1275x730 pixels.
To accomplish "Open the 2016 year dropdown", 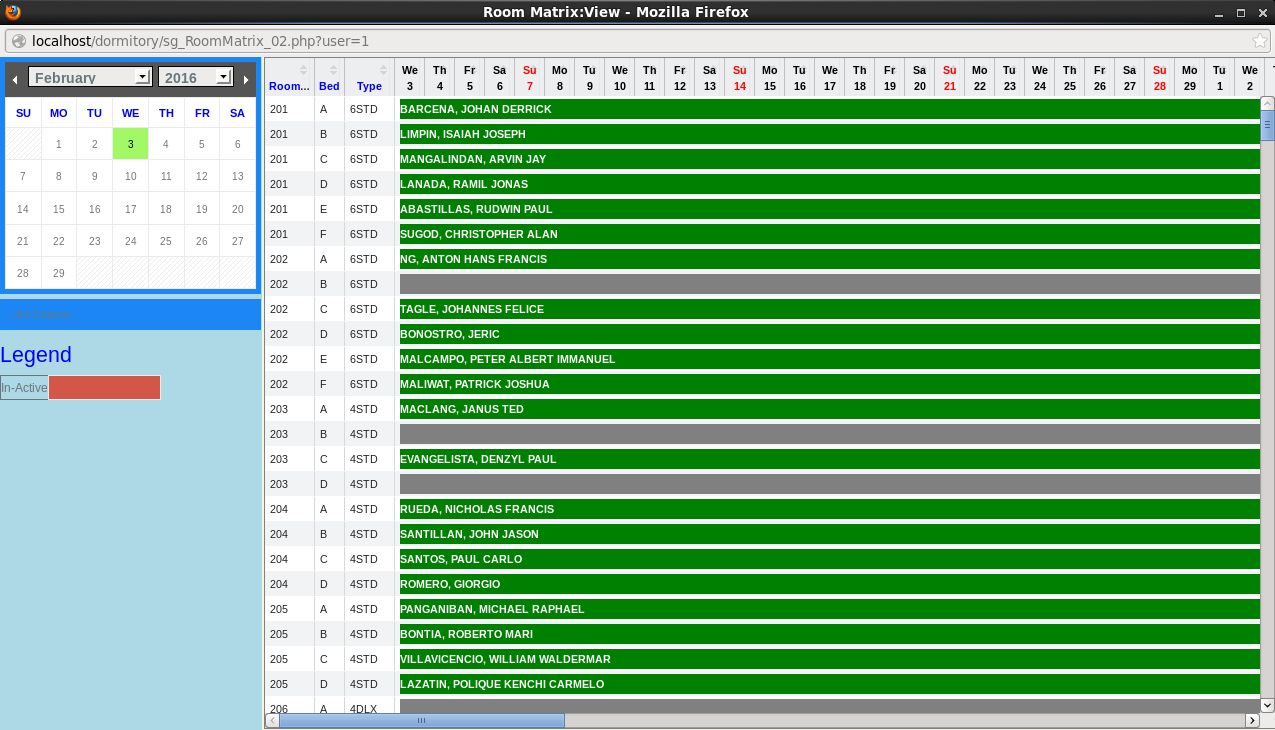I will pyautogui.click(x=195, y=77).
